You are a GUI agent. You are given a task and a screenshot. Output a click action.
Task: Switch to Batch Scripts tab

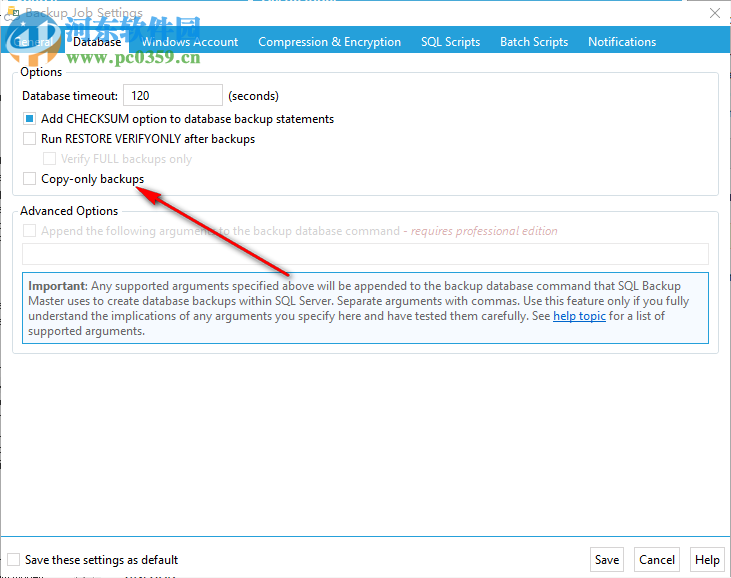(534, 42)
